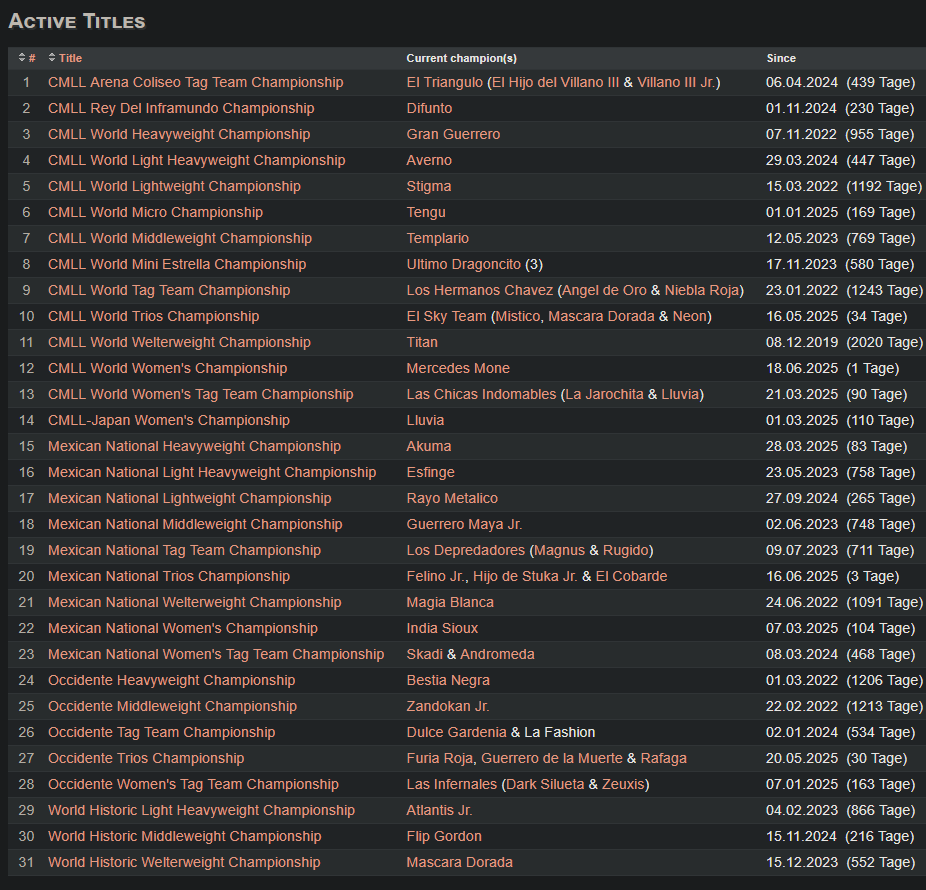Open Mexican National Women's Tag Team Championship
The height and width of the screenshot is (890, 926).
(x=216, y=654)
